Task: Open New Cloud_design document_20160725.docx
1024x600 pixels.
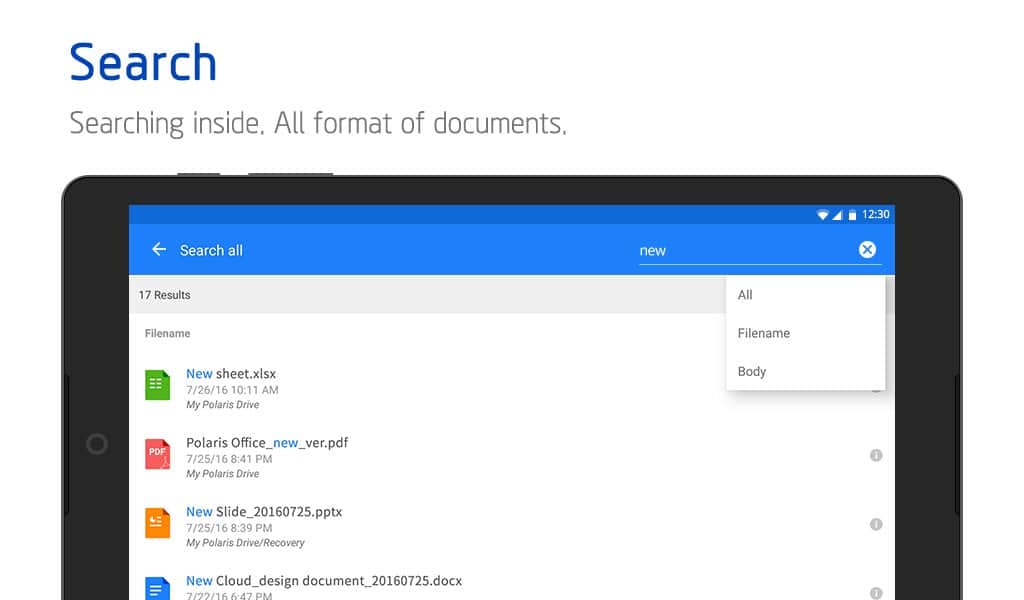Action: pyautogui.click(x=324, y=581)
